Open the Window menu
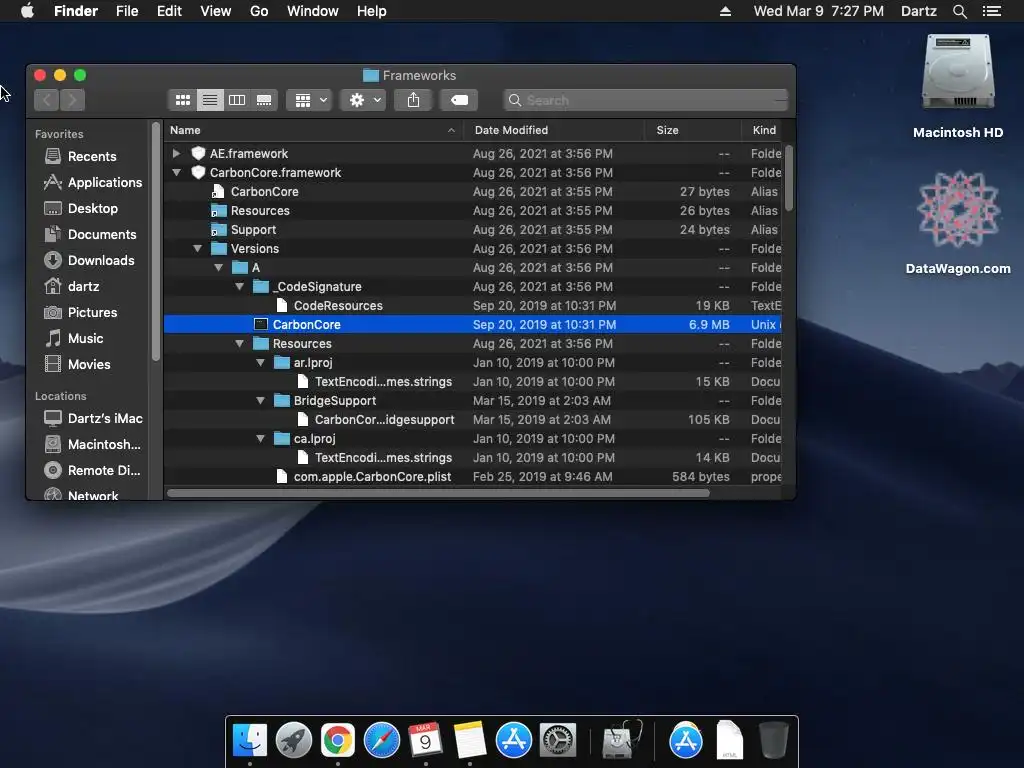 (x=313, y=11)
